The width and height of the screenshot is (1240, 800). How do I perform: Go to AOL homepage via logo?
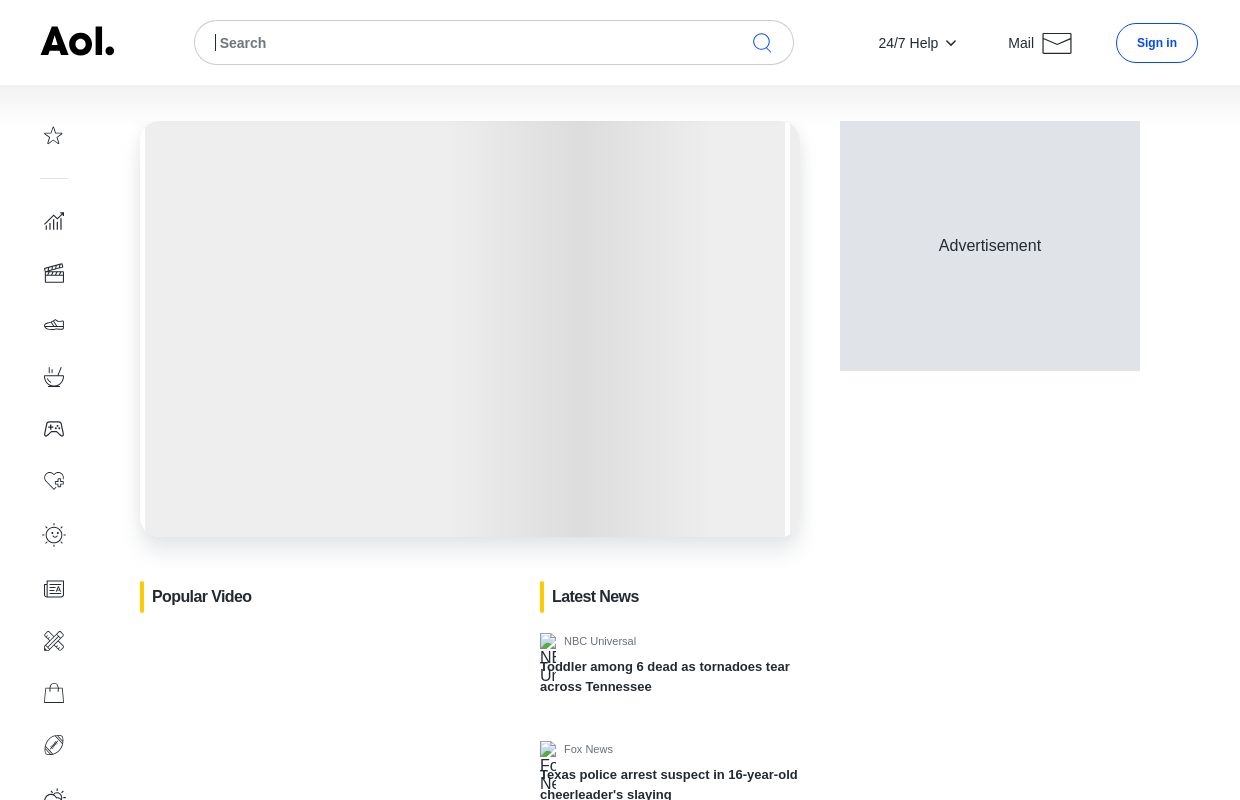tap(78, 42)
